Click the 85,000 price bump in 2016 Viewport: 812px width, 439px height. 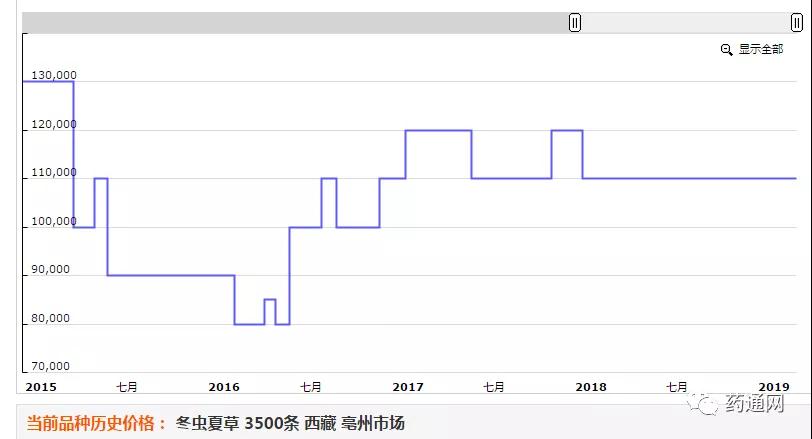[x=270, y=299]
